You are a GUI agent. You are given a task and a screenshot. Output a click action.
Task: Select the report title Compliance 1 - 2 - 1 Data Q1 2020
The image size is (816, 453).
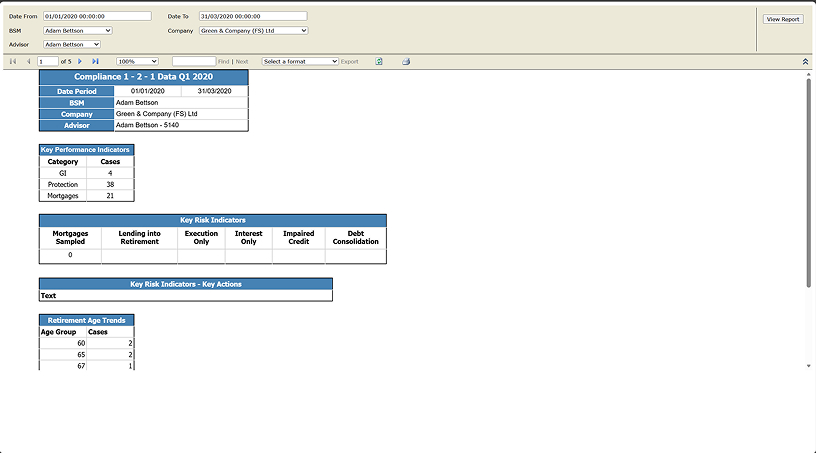coord(144,77)
